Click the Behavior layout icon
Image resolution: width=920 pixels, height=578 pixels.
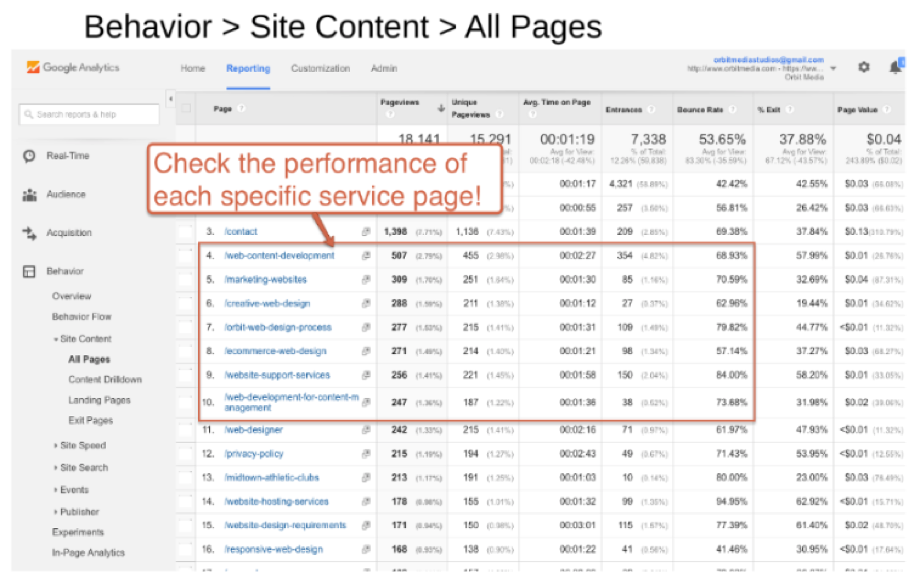coord(29,271)
